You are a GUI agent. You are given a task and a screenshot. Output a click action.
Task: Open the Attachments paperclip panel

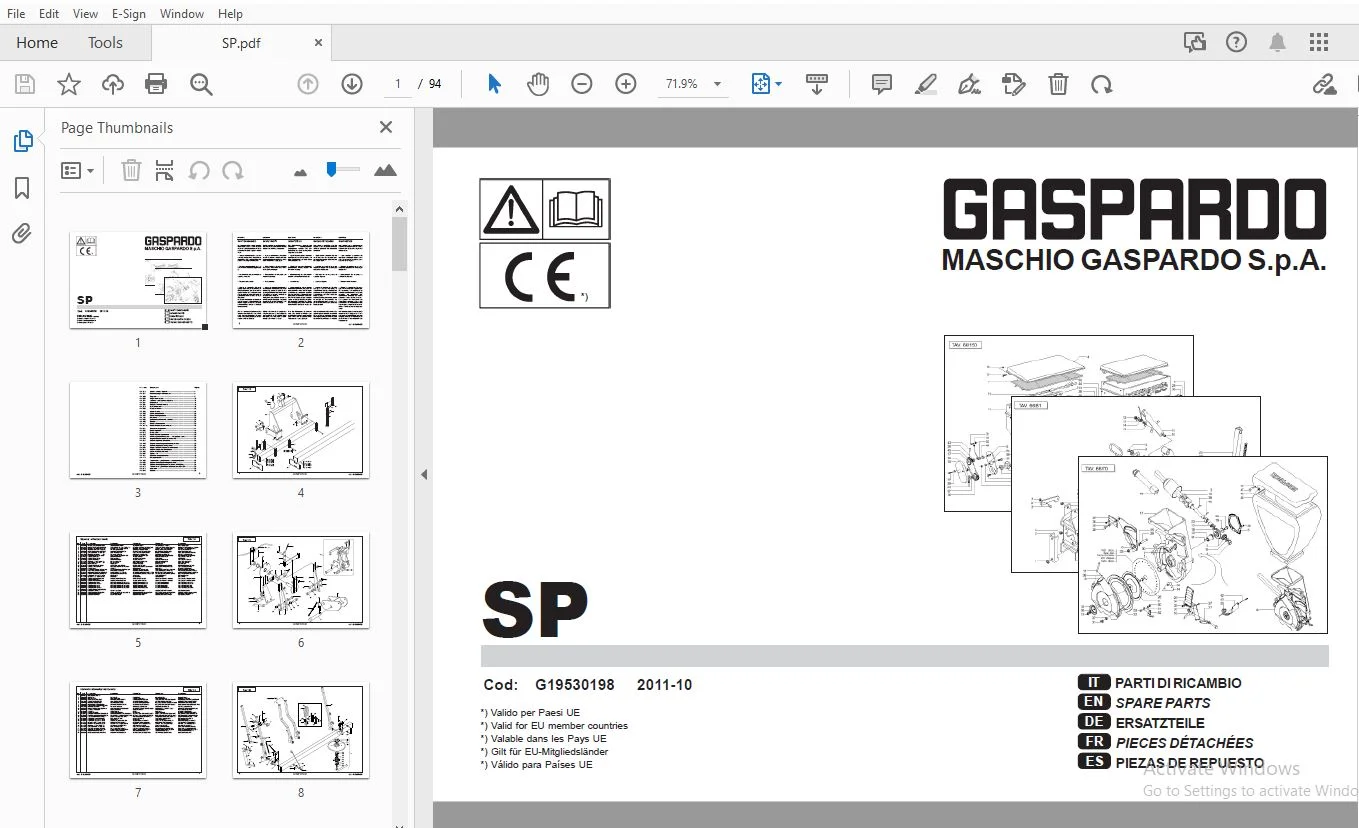click(x=22, y=234)
